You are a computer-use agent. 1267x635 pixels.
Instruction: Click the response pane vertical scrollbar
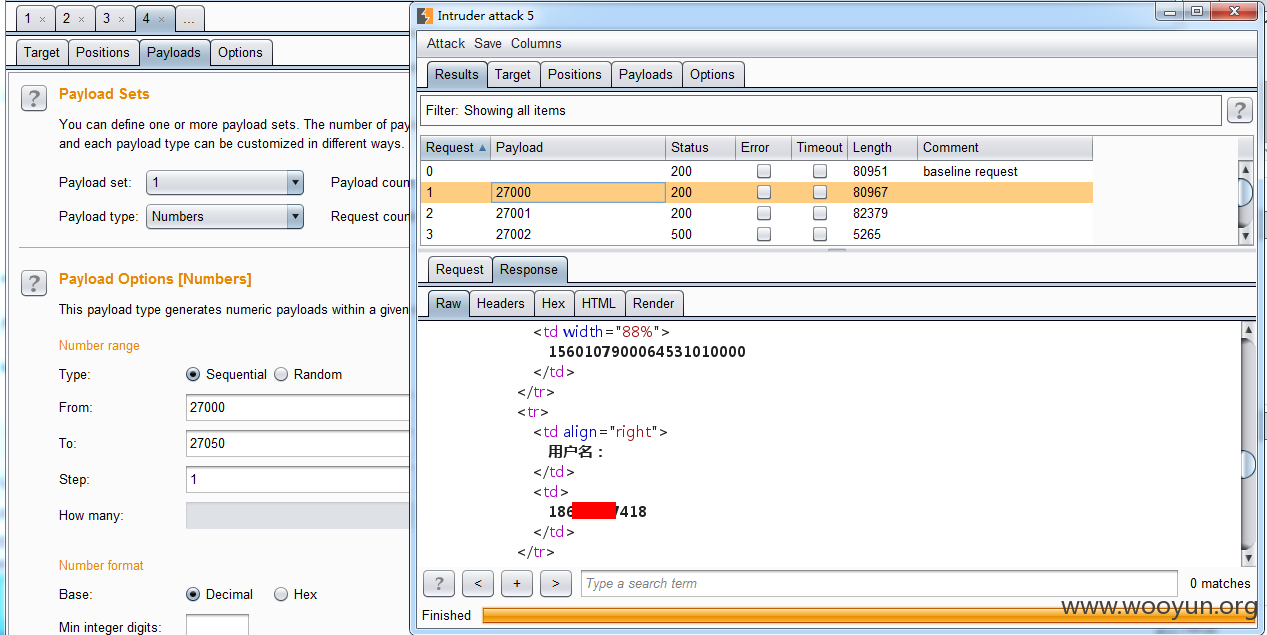pyautogui.click(x=1247, y=443)
